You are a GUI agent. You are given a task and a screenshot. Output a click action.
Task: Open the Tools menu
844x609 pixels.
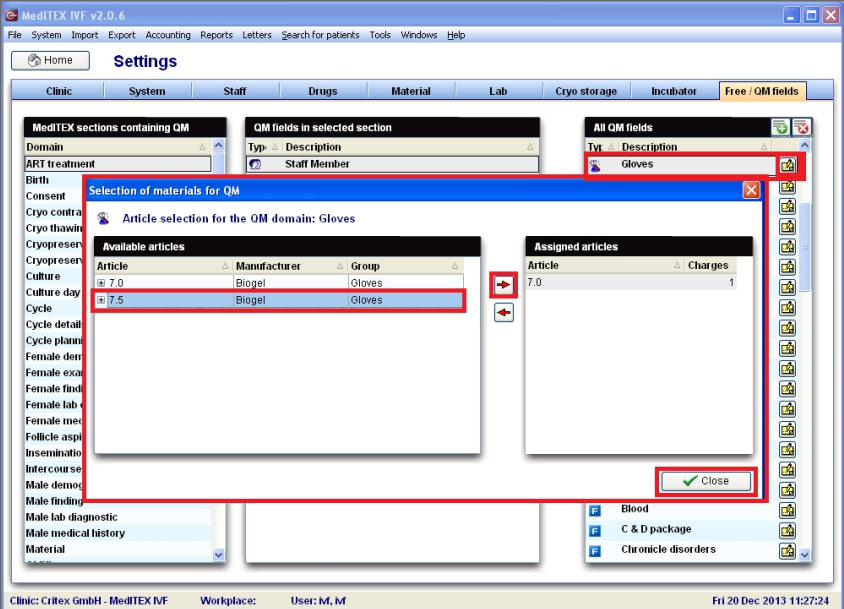click(380, 35)
